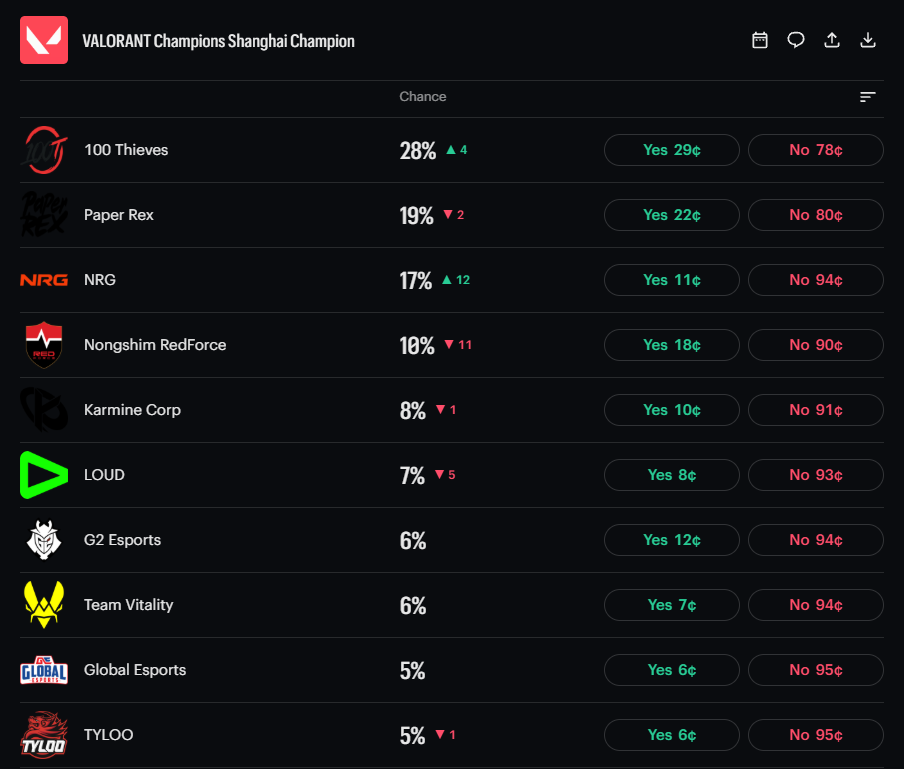Buy No 95¢ for TYLOO
The width and height of the screenshot is (904, 769).
click(x=816, y=735)
